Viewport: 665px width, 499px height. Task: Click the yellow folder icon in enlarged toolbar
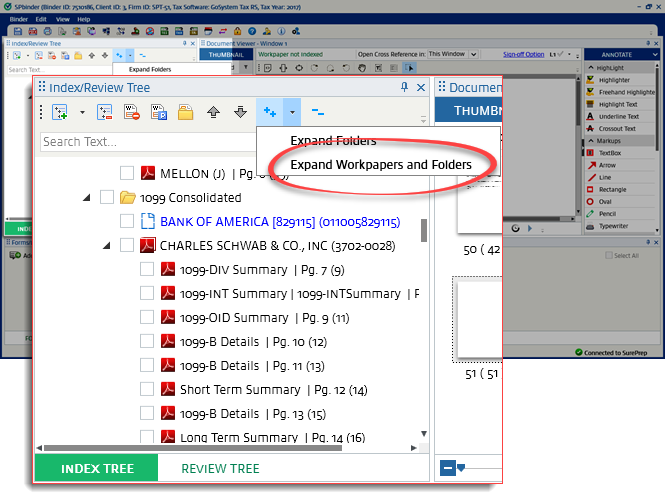pyautogui.click(x=185, y=112)
